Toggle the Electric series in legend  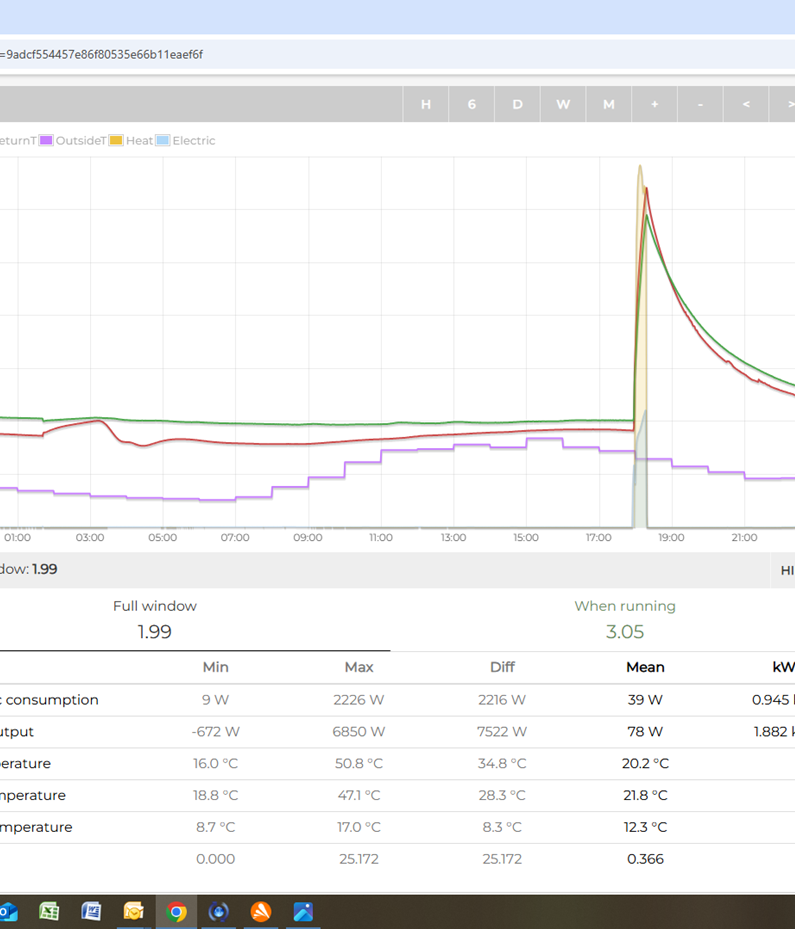(x=186, y=141)
